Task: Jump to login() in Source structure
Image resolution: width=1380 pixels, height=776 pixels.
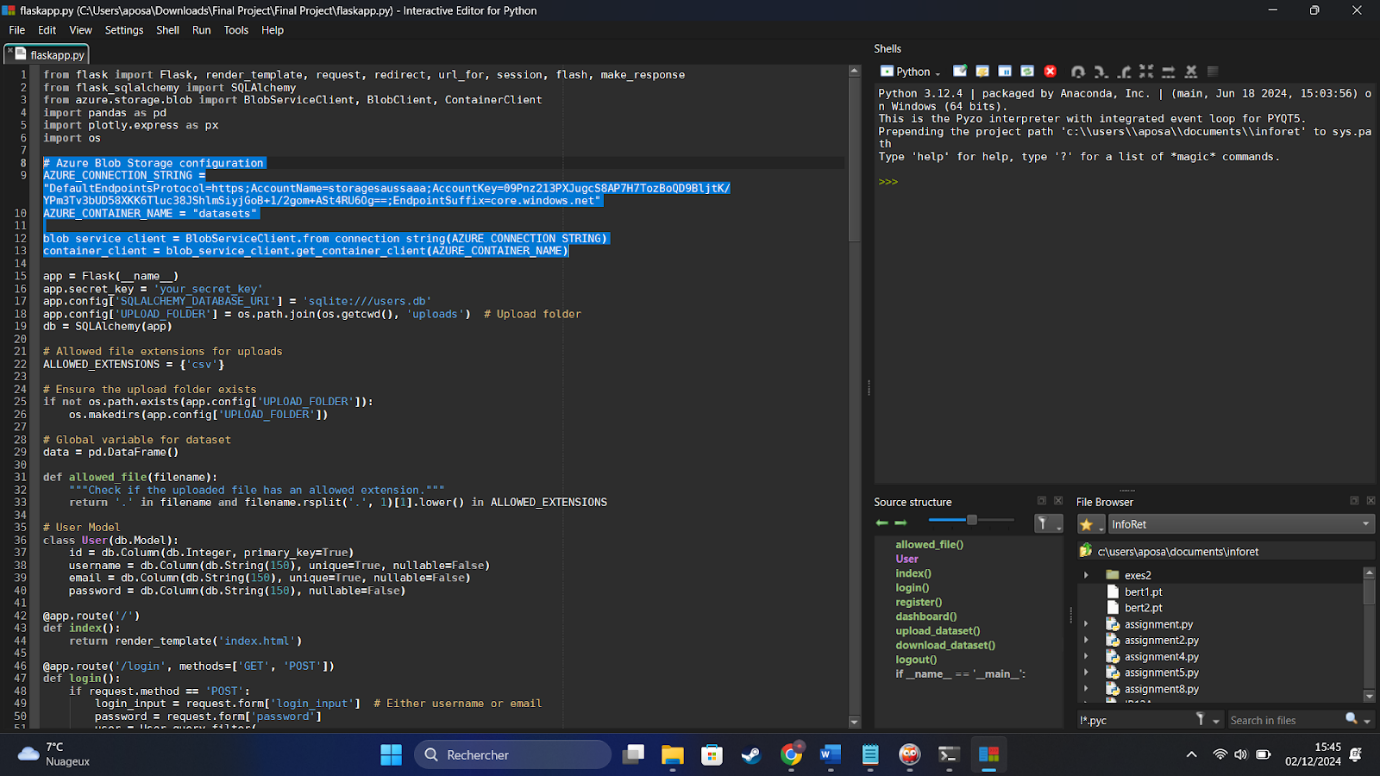Action: [x=912, y=588]
